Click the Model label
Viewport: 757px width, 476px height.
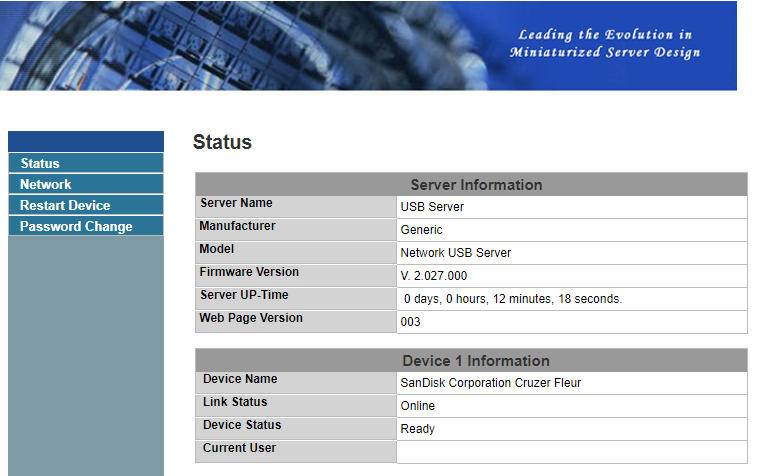(217, 249)
